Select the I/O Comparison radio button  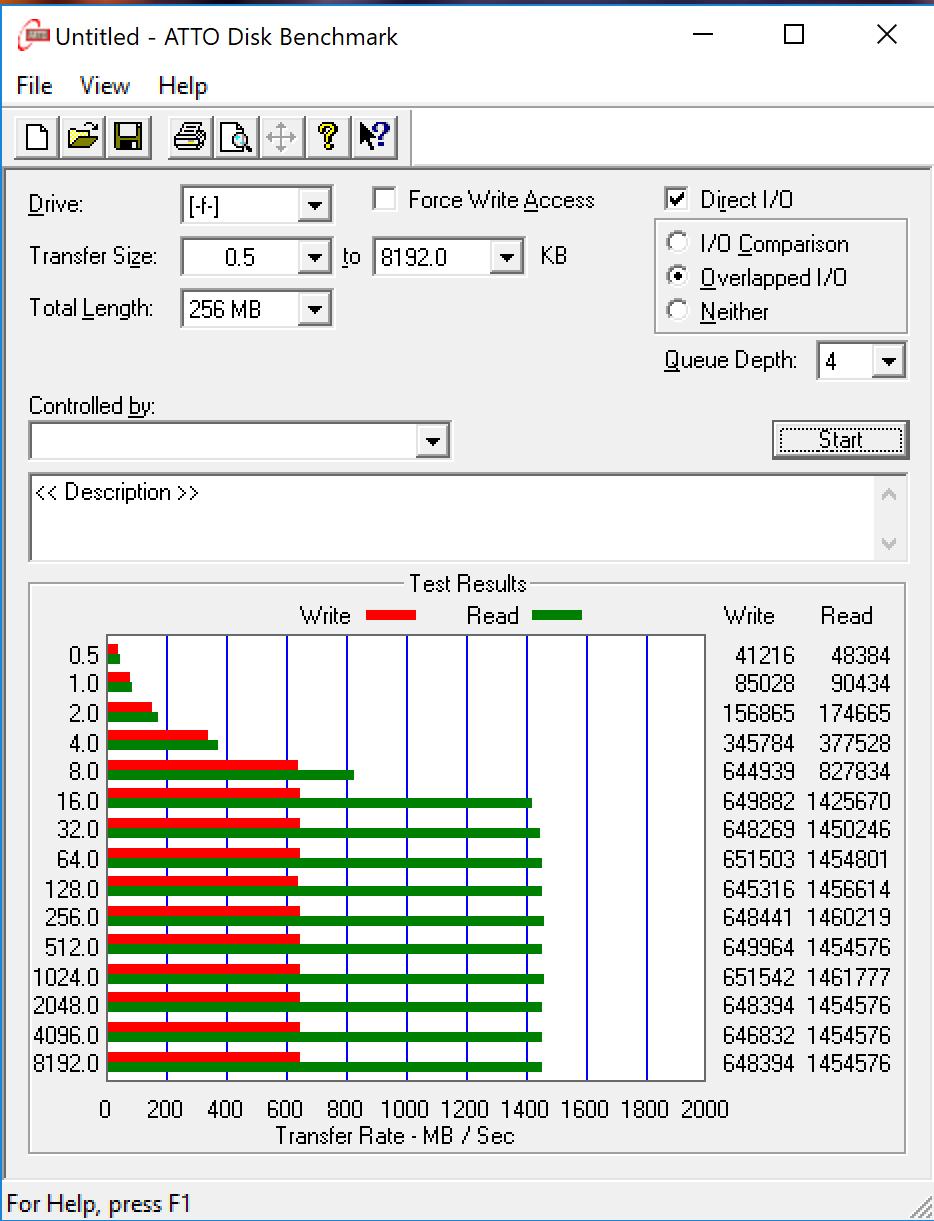[678, 243]
